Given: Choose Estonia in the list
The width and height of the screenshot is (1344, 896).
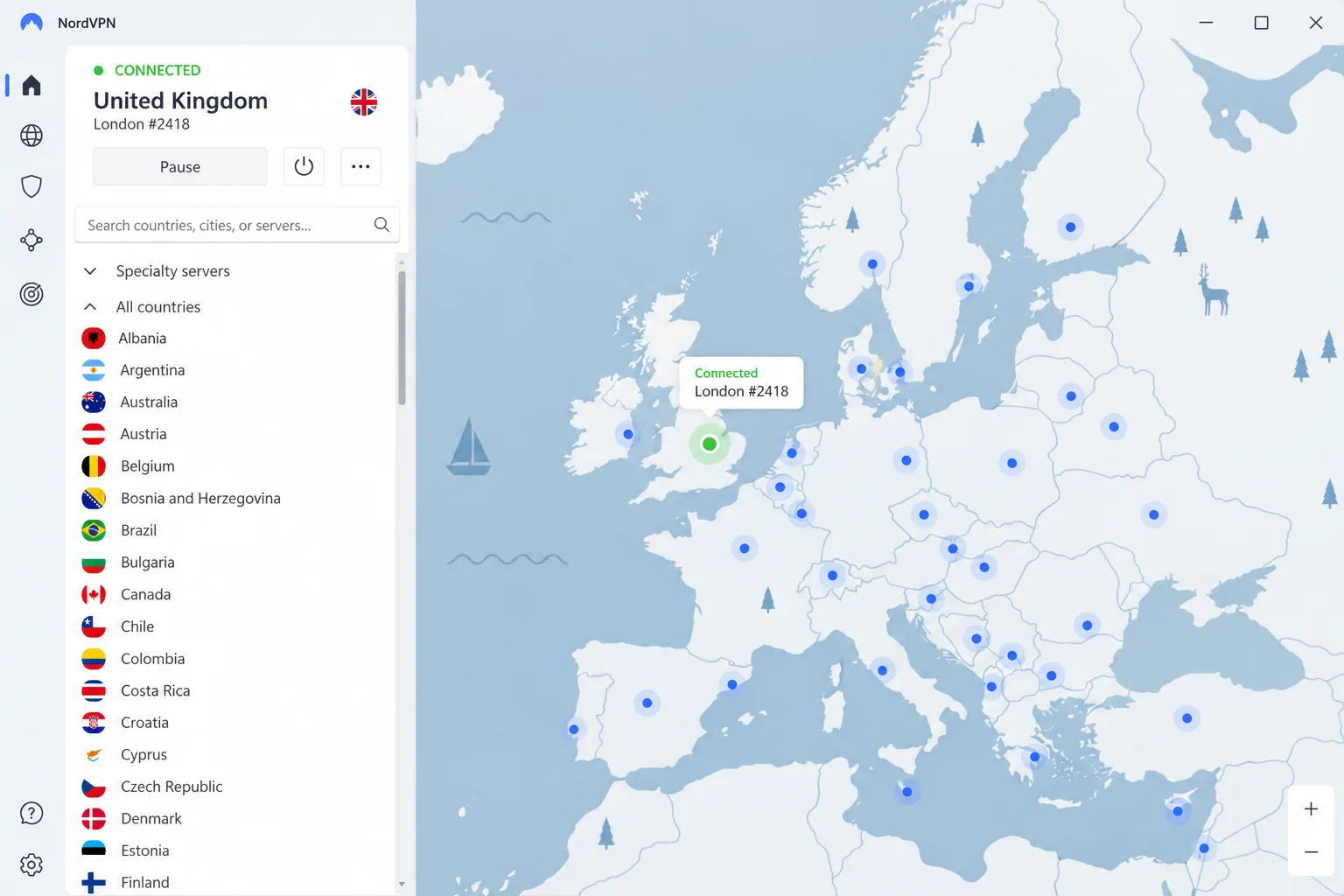Looking at the screenshot, I should pyautogui.click(x=145, y=850).
